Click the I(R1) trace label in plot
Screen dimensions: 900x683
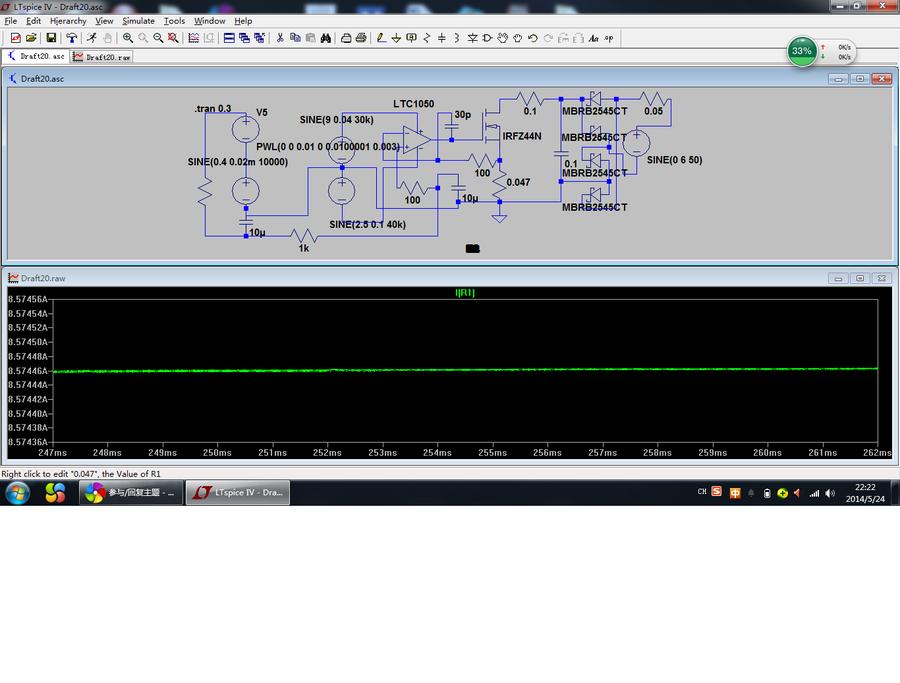click(465, 293)
